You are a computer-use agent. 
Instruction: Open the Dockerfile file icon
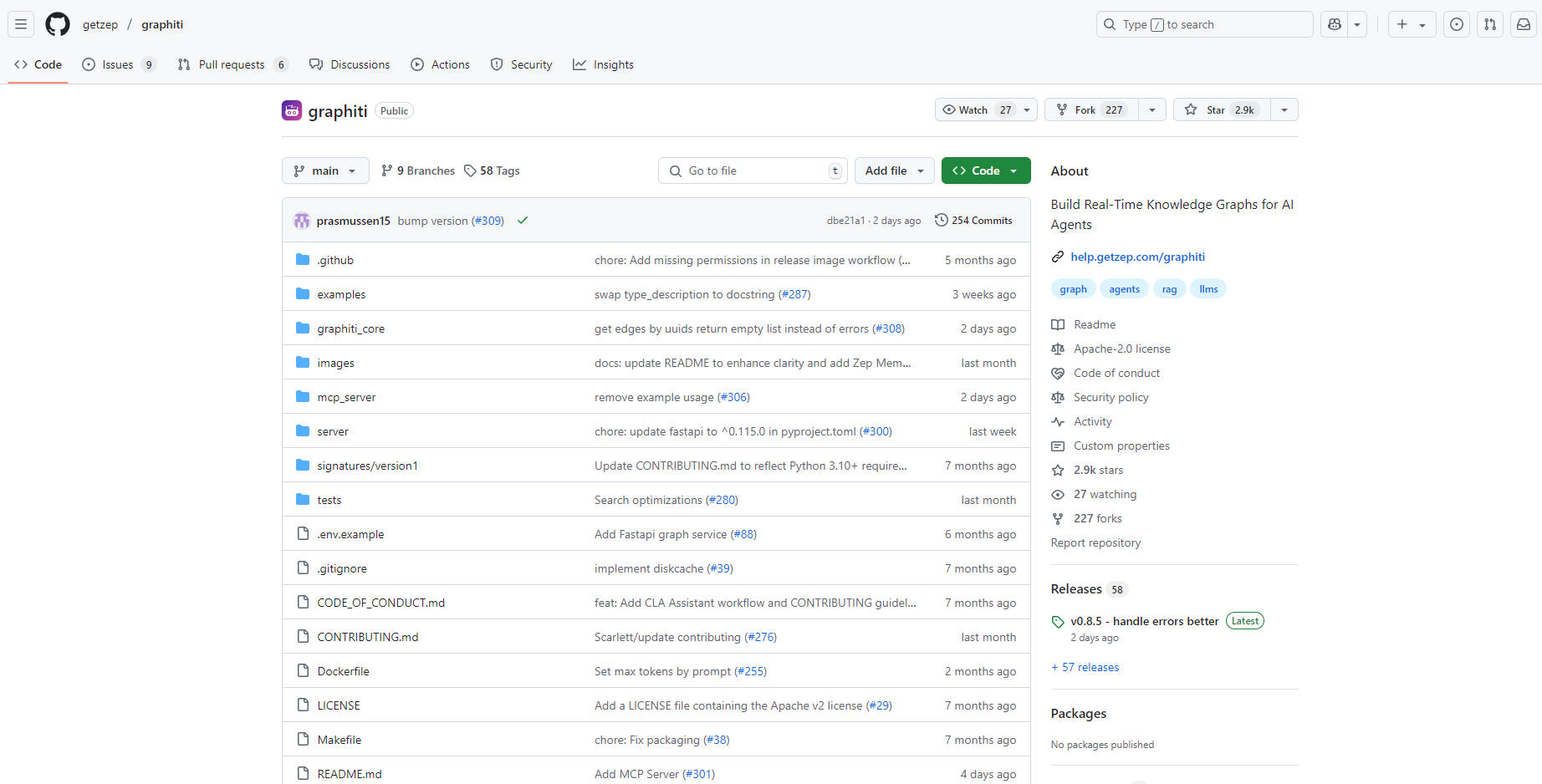coord(303,671)
